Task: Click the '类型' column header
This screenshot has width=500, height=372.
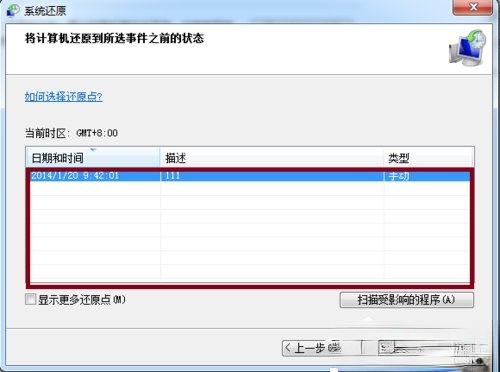Action: coord(428,157)
